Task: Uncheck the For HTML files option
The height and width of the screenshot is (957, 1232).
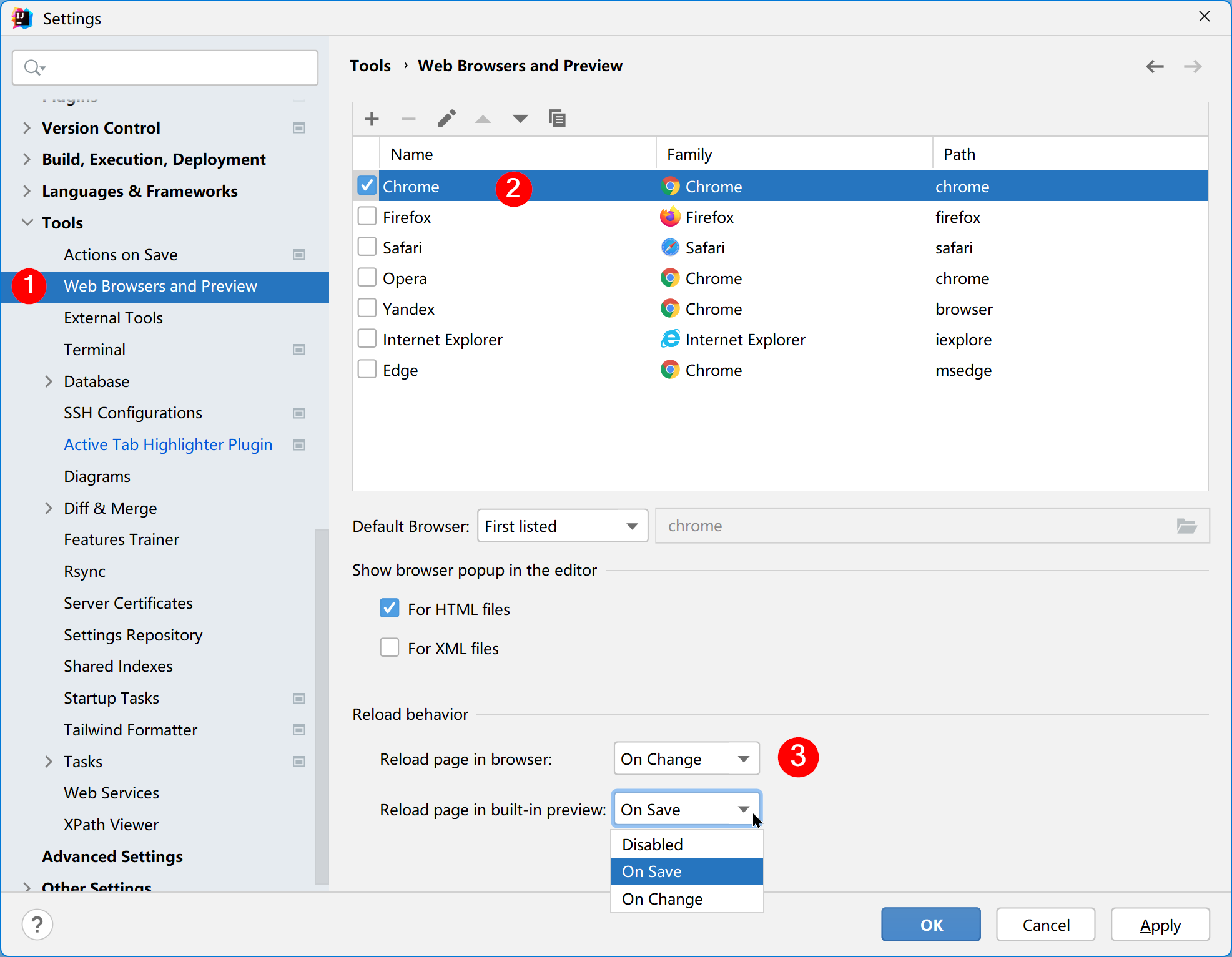Action: pyautogui.click(x=390, y=609)
